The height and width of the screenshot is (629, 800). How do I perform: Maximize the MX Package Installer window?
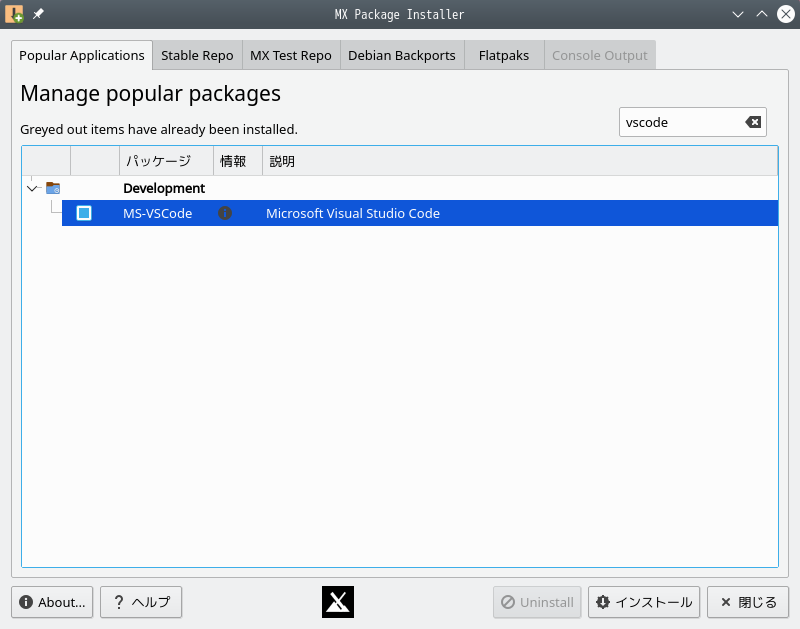(x=762, y=14)
